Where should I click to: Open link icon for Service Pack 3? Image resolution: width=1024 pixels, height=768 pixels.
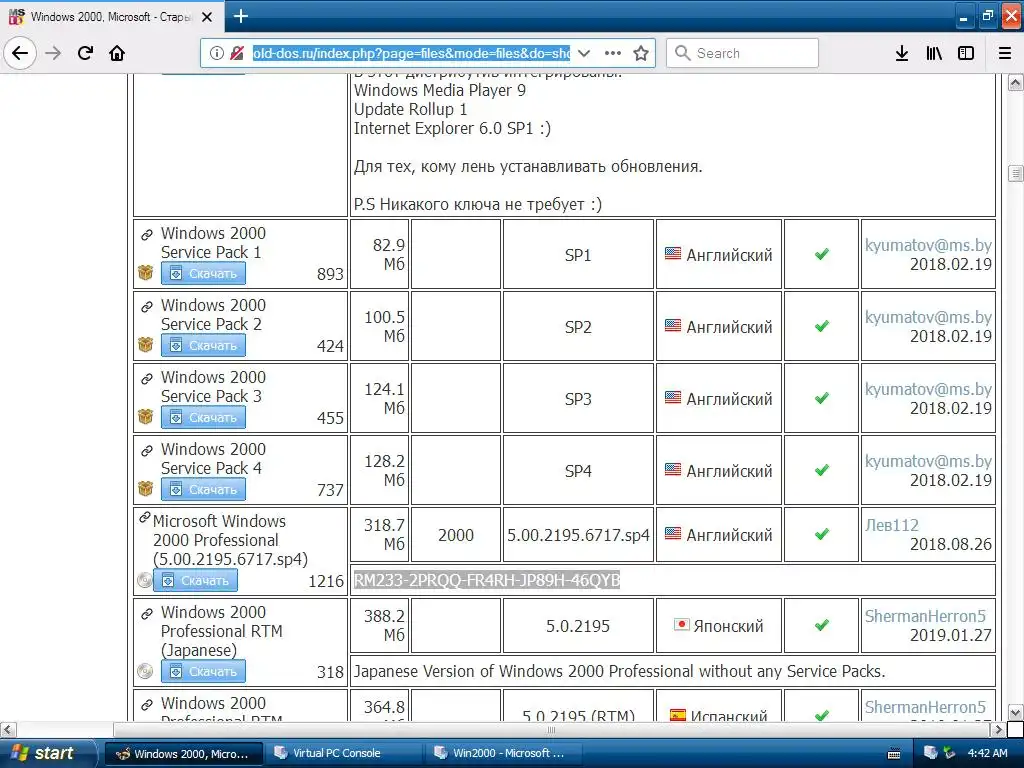(x=147, y=378)
